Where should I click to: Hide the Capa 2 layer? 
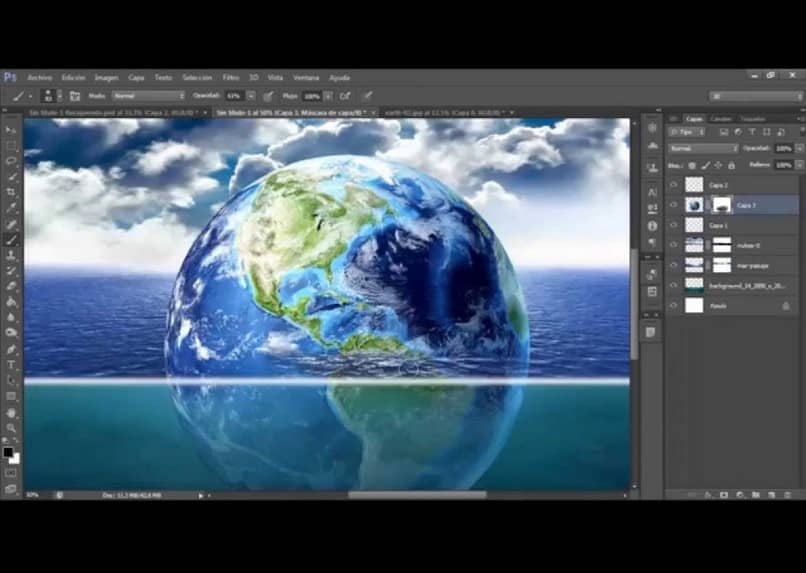[674, 185]
